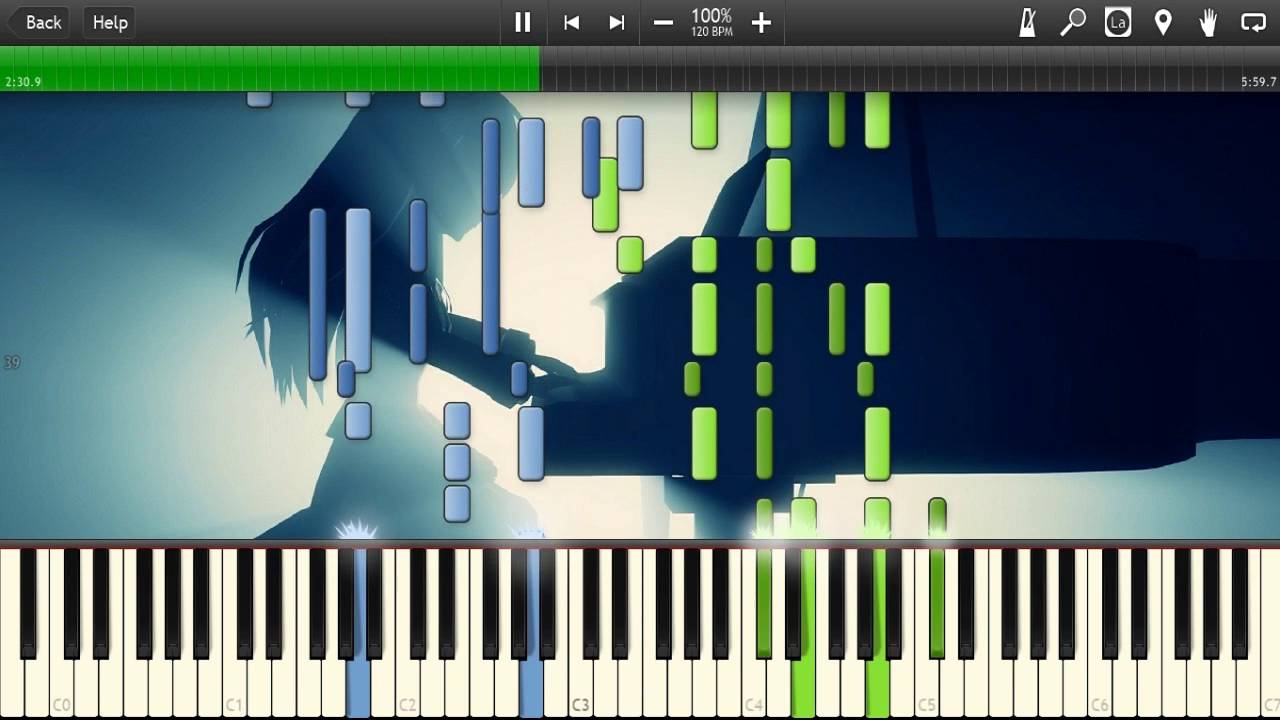Image resolution: width=1280 pixels, height=720 pixels.
Task: Skip back to the previous section
Action: point(572,22)
